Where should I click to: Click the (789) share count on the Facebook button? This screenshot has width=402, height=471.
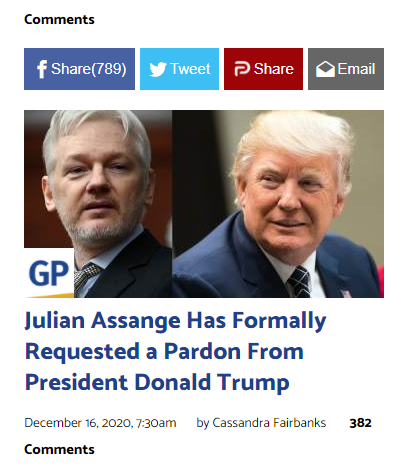tap(109, 69)
